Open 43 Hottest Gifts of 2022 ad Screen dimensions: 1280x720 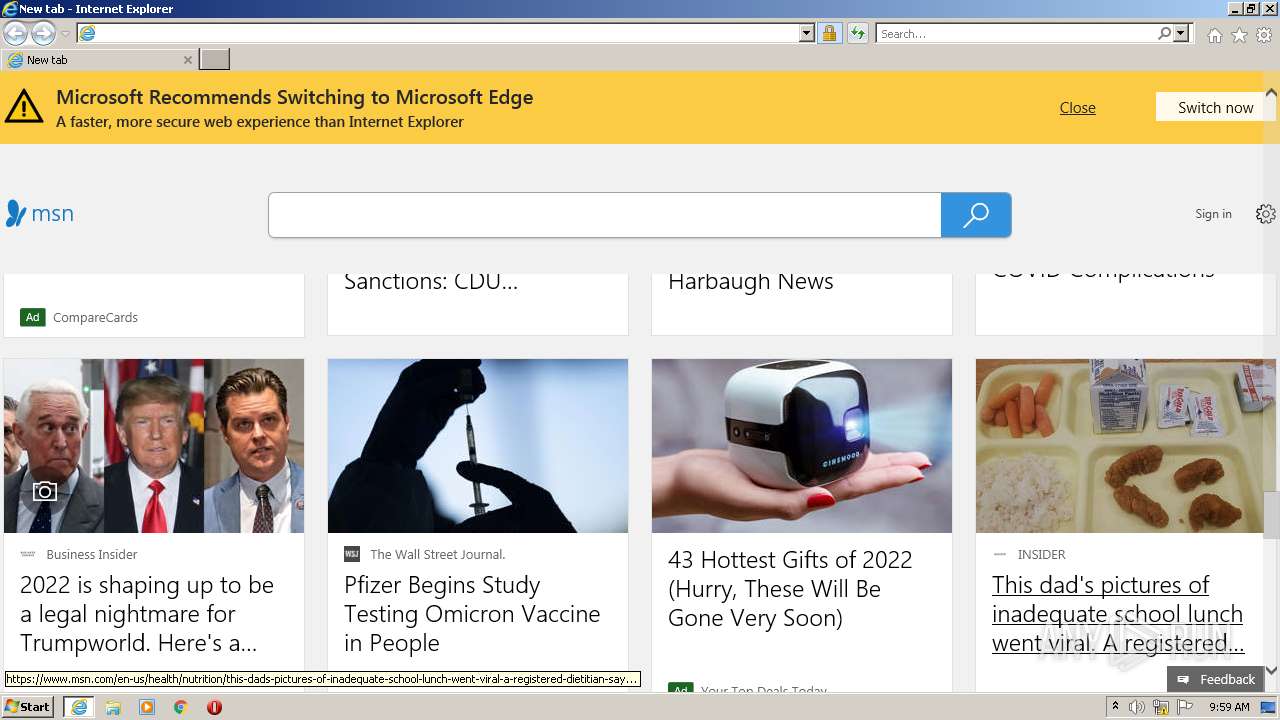tap(790, 589)
